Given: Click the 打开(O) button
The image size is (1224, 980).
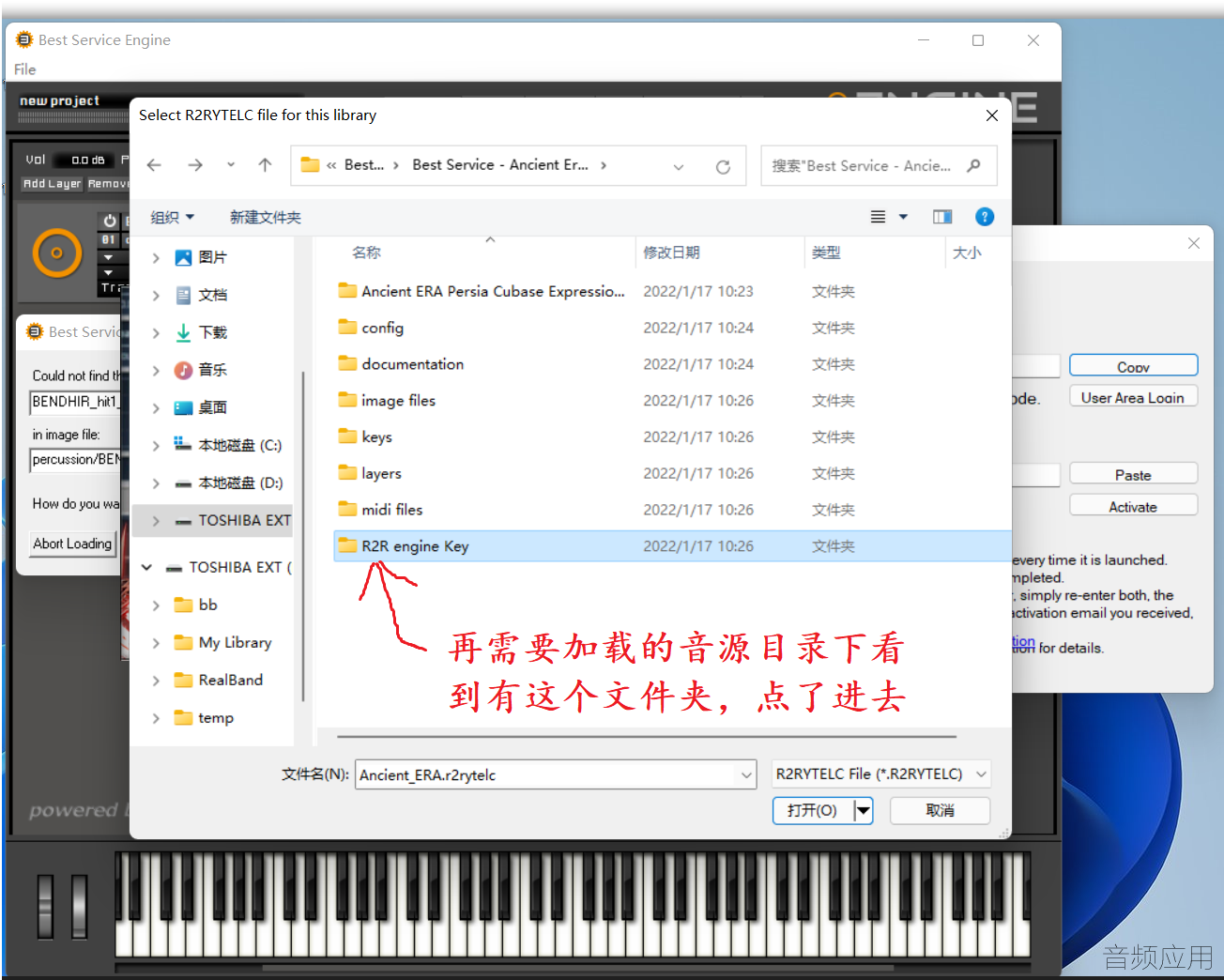Looking at the screenshot, I should tap(813, 810).
